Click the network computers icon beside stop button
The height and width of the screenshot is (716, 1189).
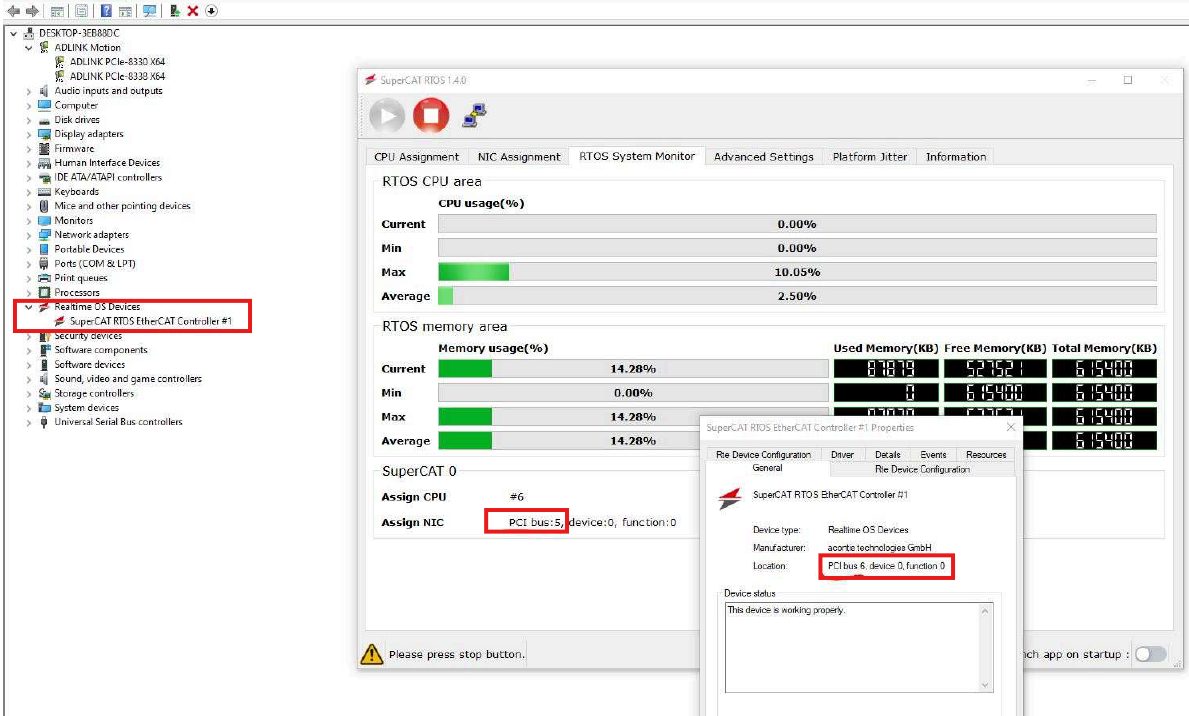click(x=474, y=115)
